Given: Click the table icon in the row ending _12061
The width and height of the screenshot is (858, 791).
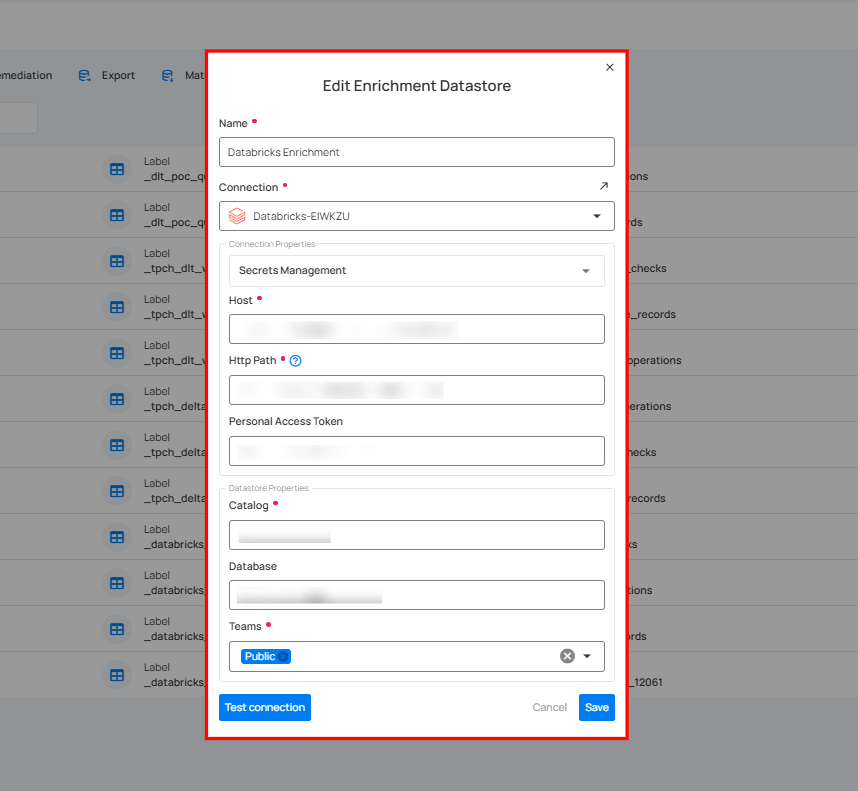Looking at the screenshot, I should pyautogui.click(x=117, y=675).
